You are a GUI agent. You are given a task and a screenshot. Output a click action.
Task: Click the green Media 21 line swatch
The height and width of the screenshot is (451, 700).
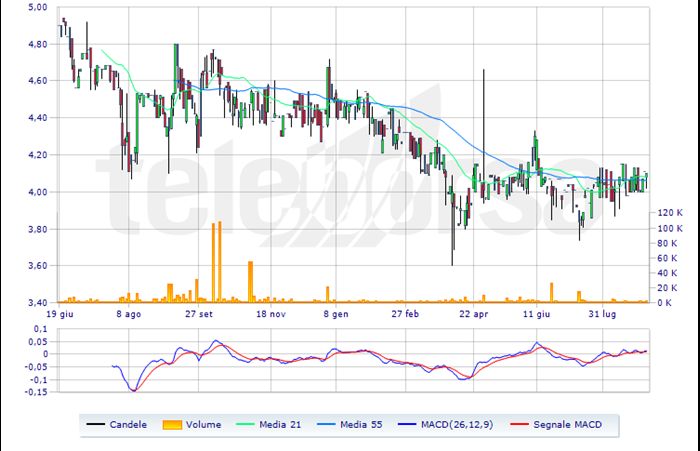(x=244, y=424)
